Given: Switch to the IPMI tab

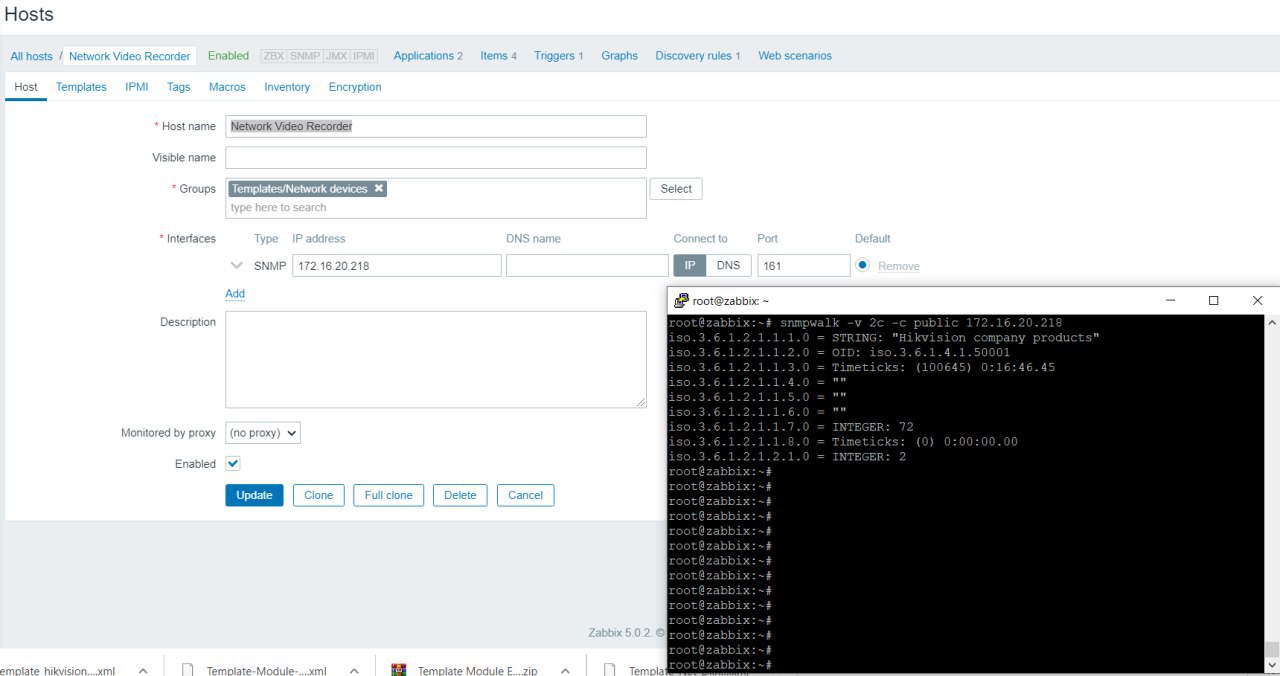Looking at the screenshot, I should (137, 87).
